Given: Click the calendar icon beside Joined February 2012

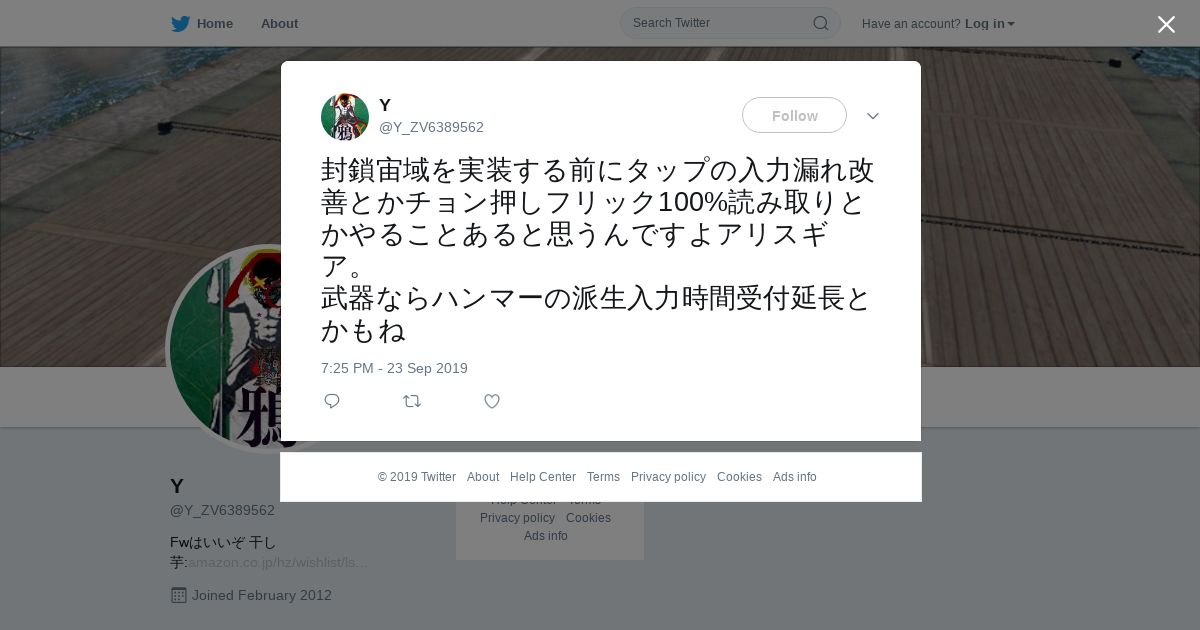Looking at the screenshot, I should (179, 595).
